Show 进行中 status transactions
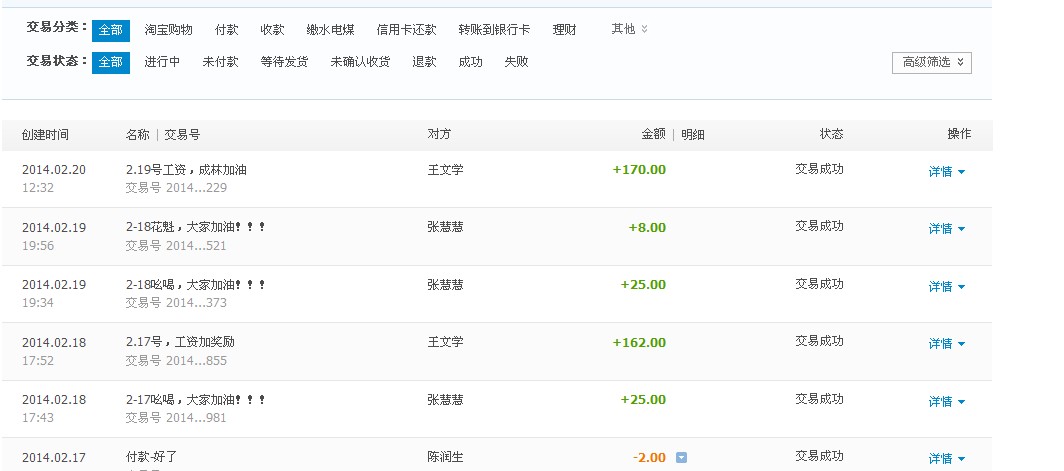1064x471 pixels. point(162,62)
